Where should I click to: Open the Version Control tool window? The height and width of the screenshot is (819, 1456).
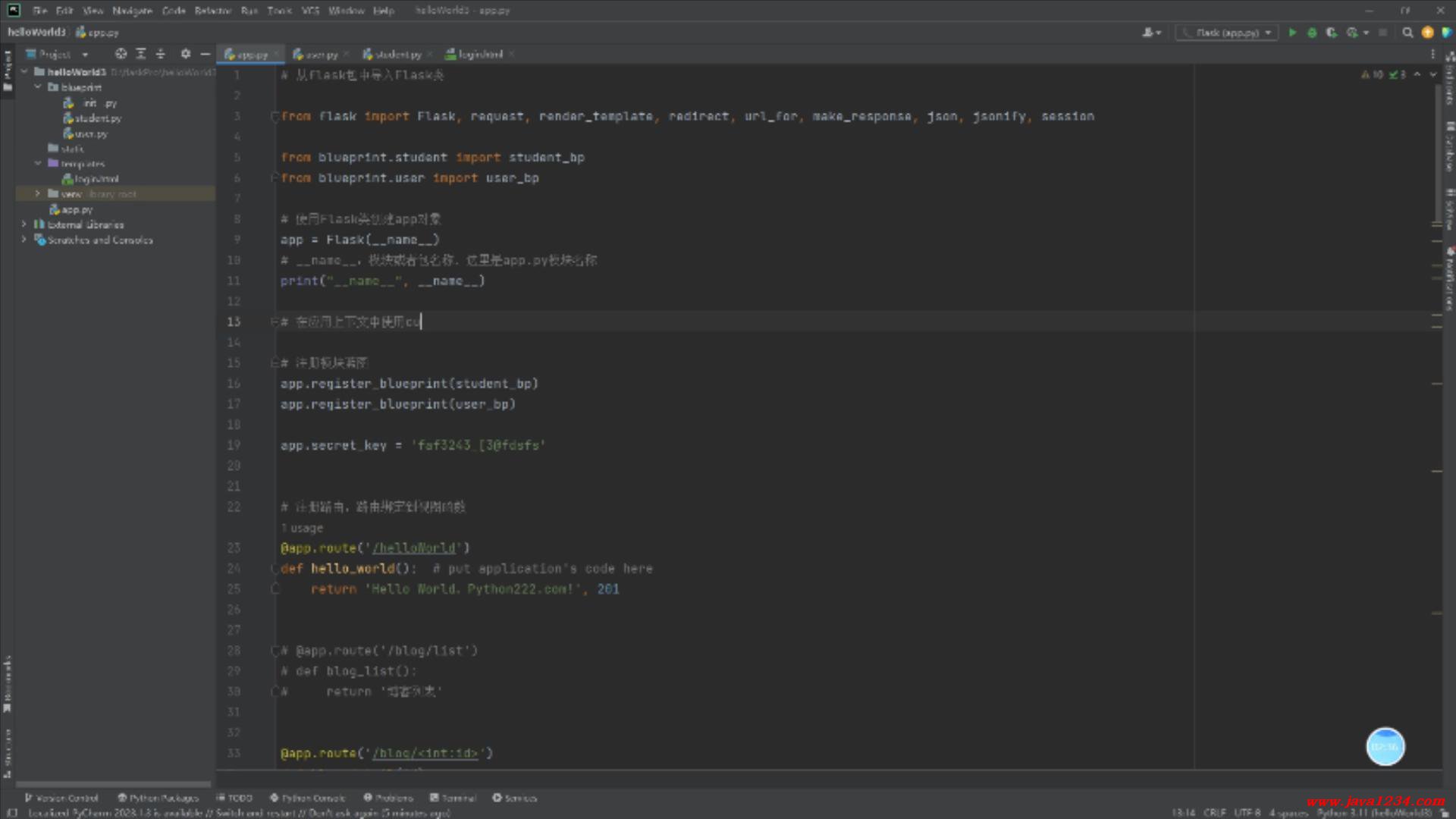click(61, 798)
